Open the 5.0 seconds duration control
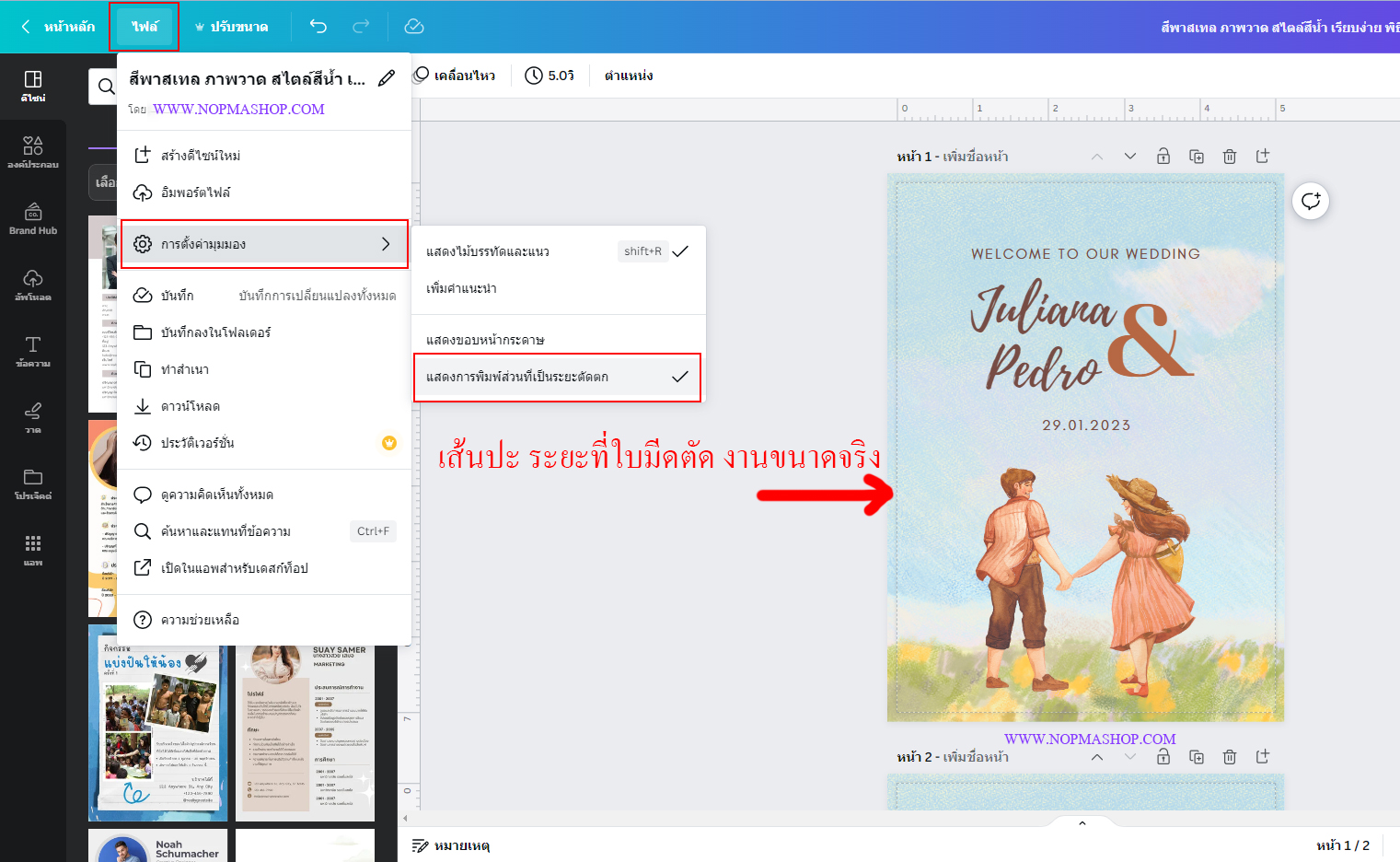1400x862 pixels. click(x=550, y=76)
